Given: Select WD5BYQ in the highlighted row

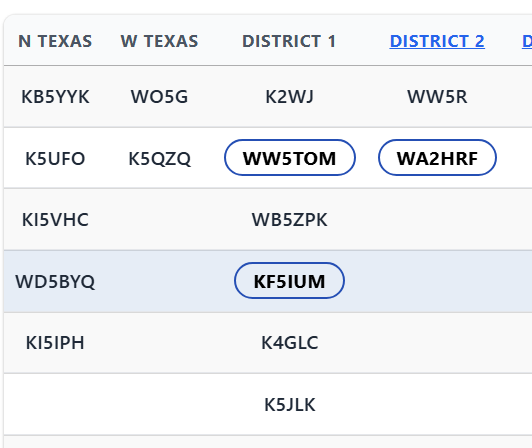Looking at the screenshot, I should pyautogui.click(x=55, y=281).
